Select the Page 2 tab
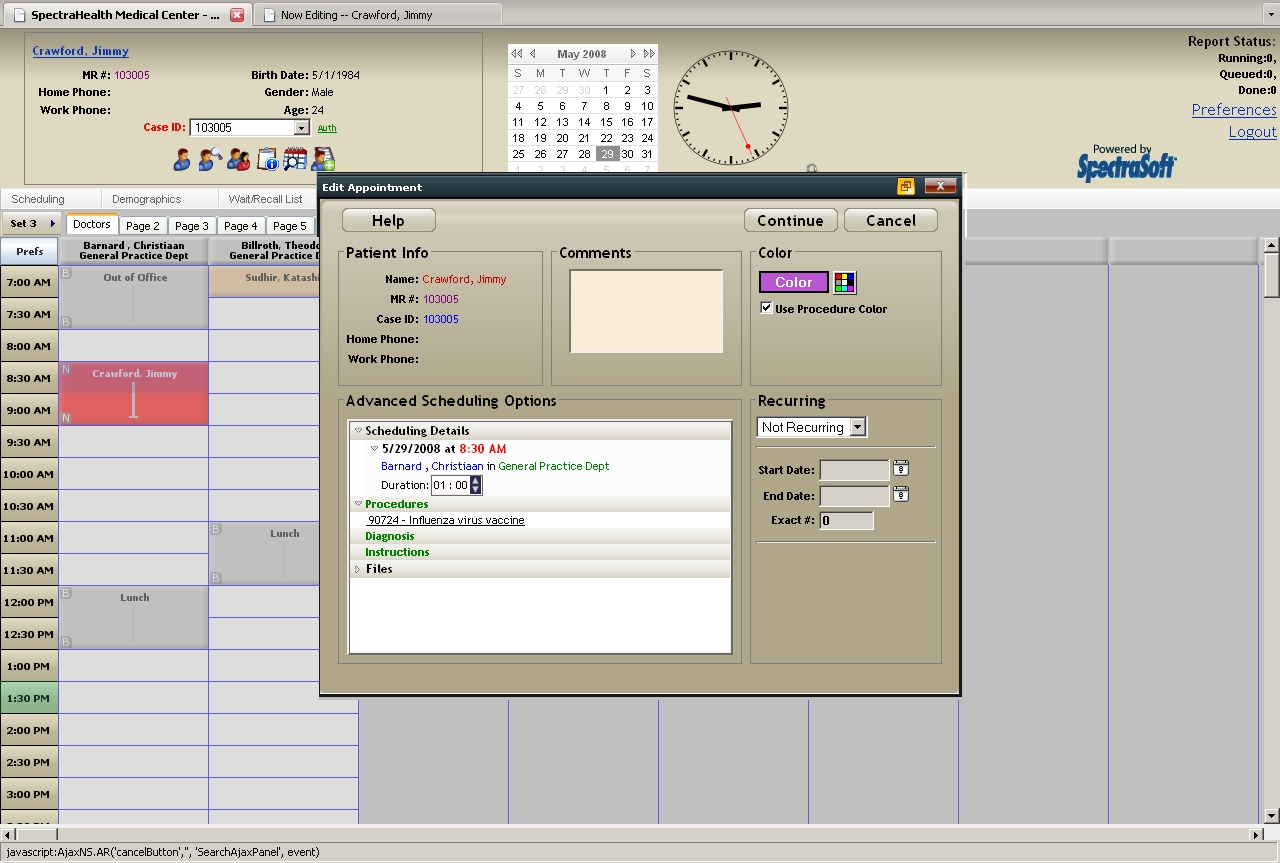This screenshot has width=1280, height=863. click(142, 225)
